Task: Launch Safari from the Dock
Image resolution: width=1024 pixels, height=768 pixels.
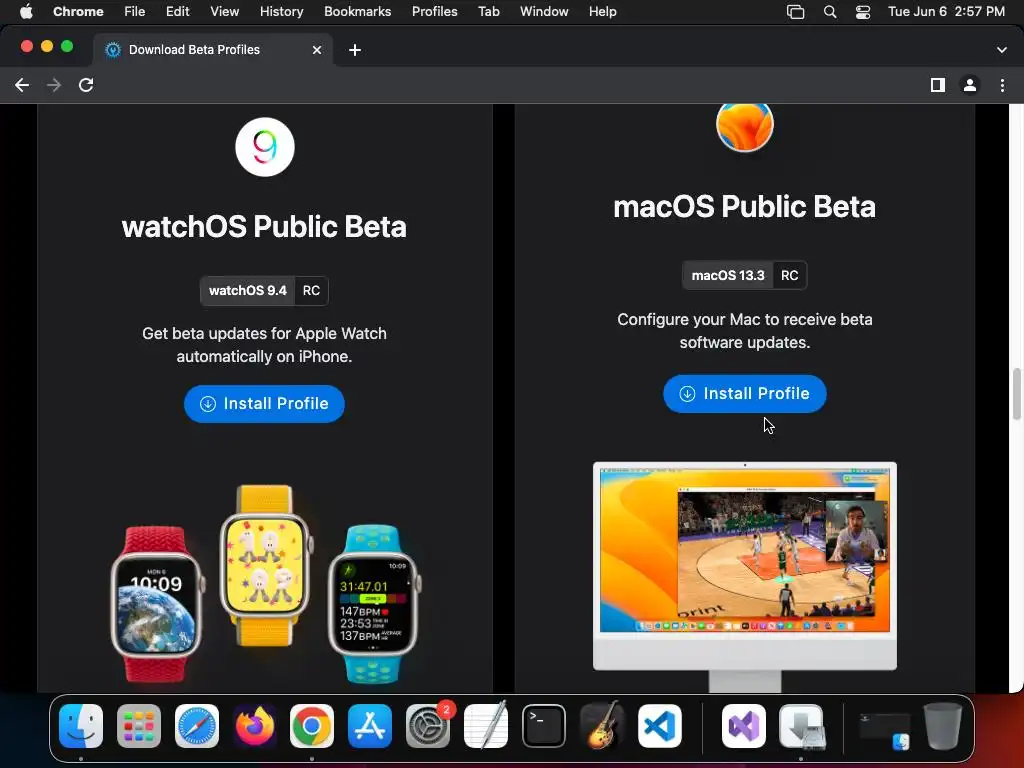Action: (197, 726)
